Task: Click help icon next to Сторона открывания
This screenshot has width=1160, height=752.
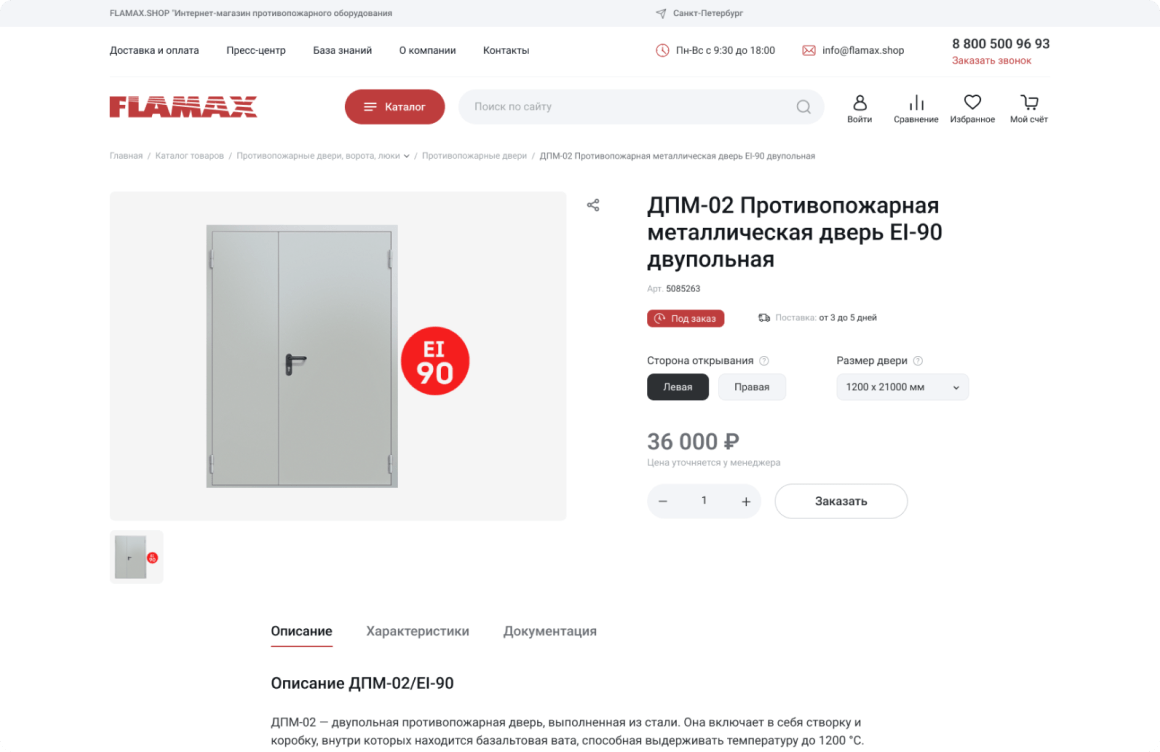Action: pos(764,360)
